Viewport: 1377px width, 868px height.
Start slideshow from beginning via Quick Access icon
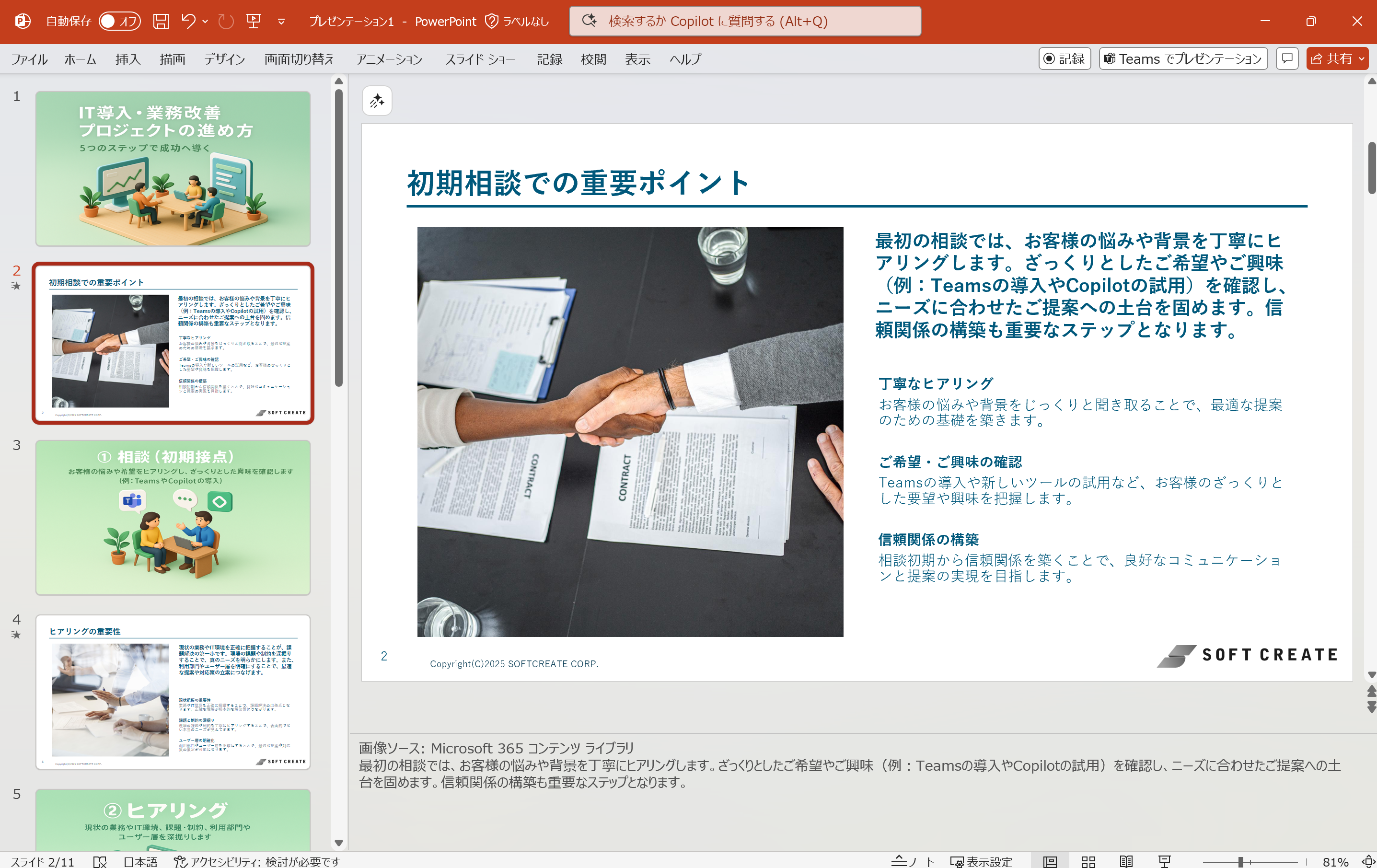click(254, 21)
